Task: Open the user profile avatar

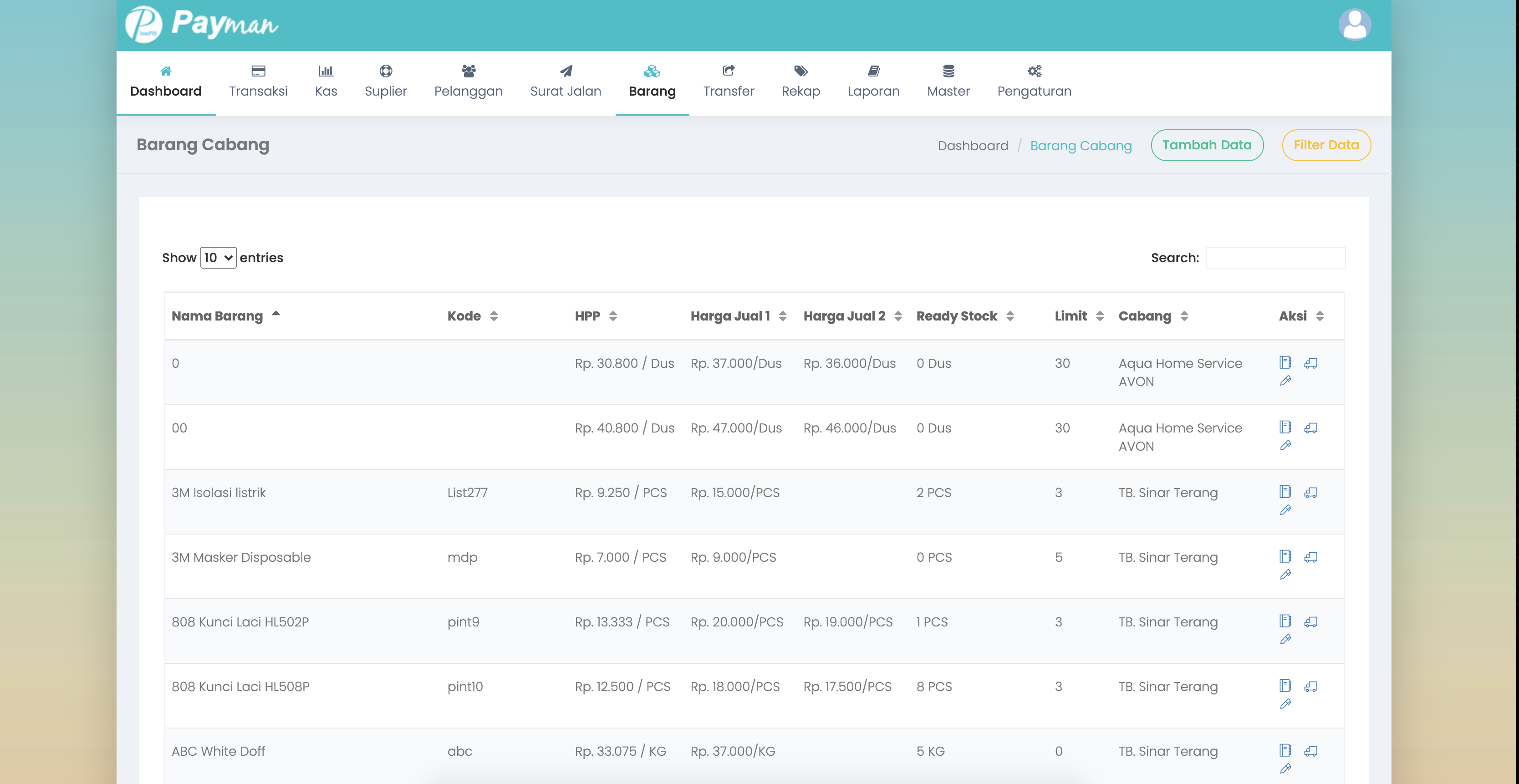Action: tap(1354, 25)
